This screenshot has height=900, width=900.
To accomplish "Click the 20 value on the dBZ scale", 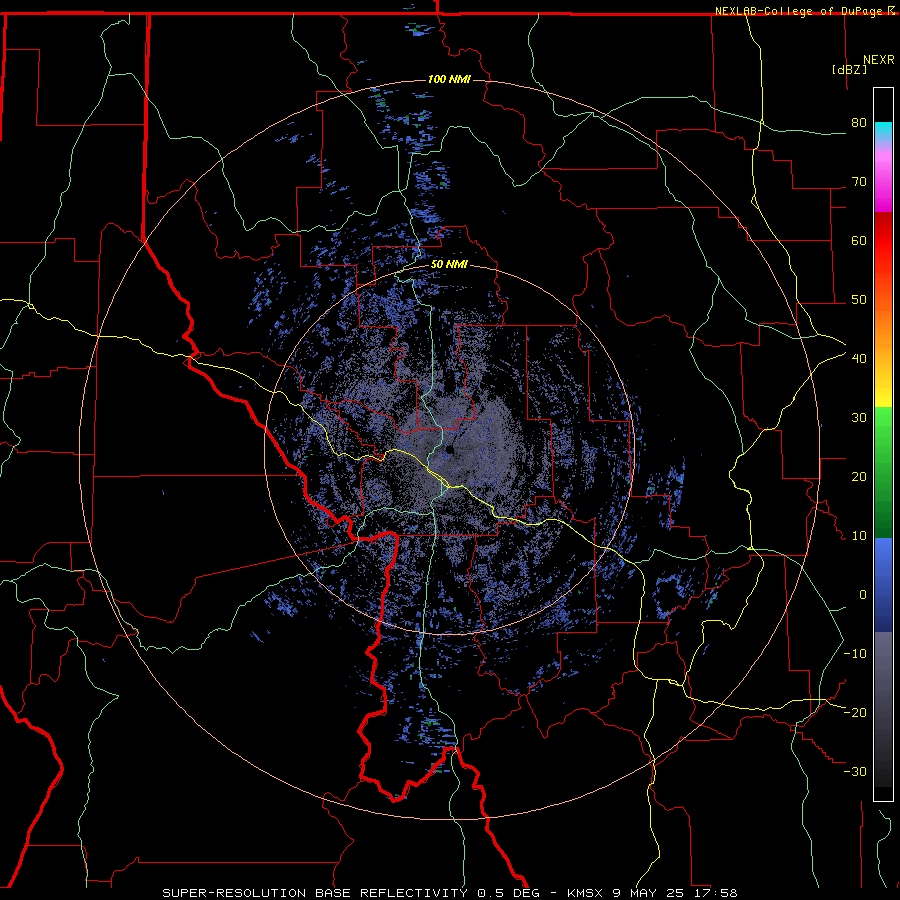I will pyautogui.click(x=859, y=477).
